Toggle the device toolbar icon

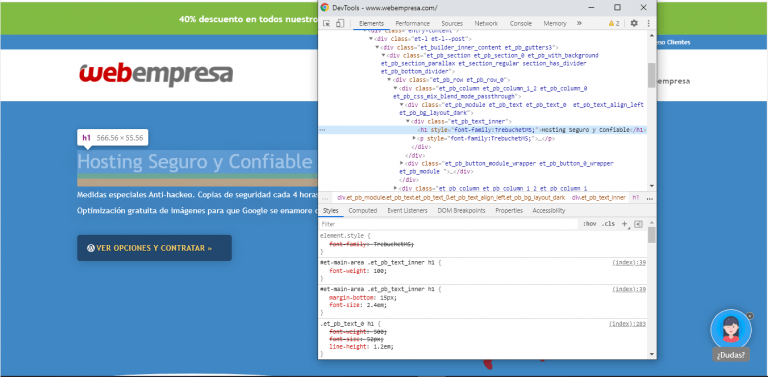(x=340, y=24)
